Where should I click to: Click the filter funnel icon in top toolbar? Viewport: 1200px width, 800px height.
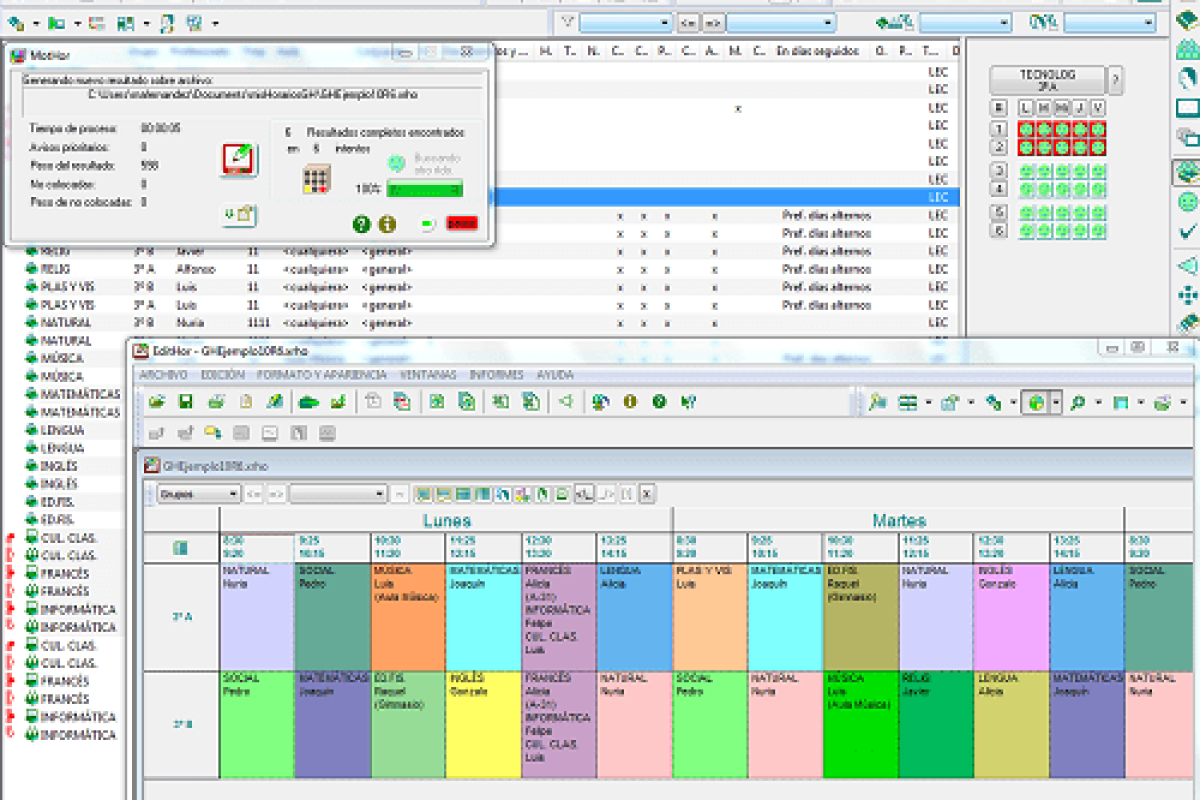567,22
